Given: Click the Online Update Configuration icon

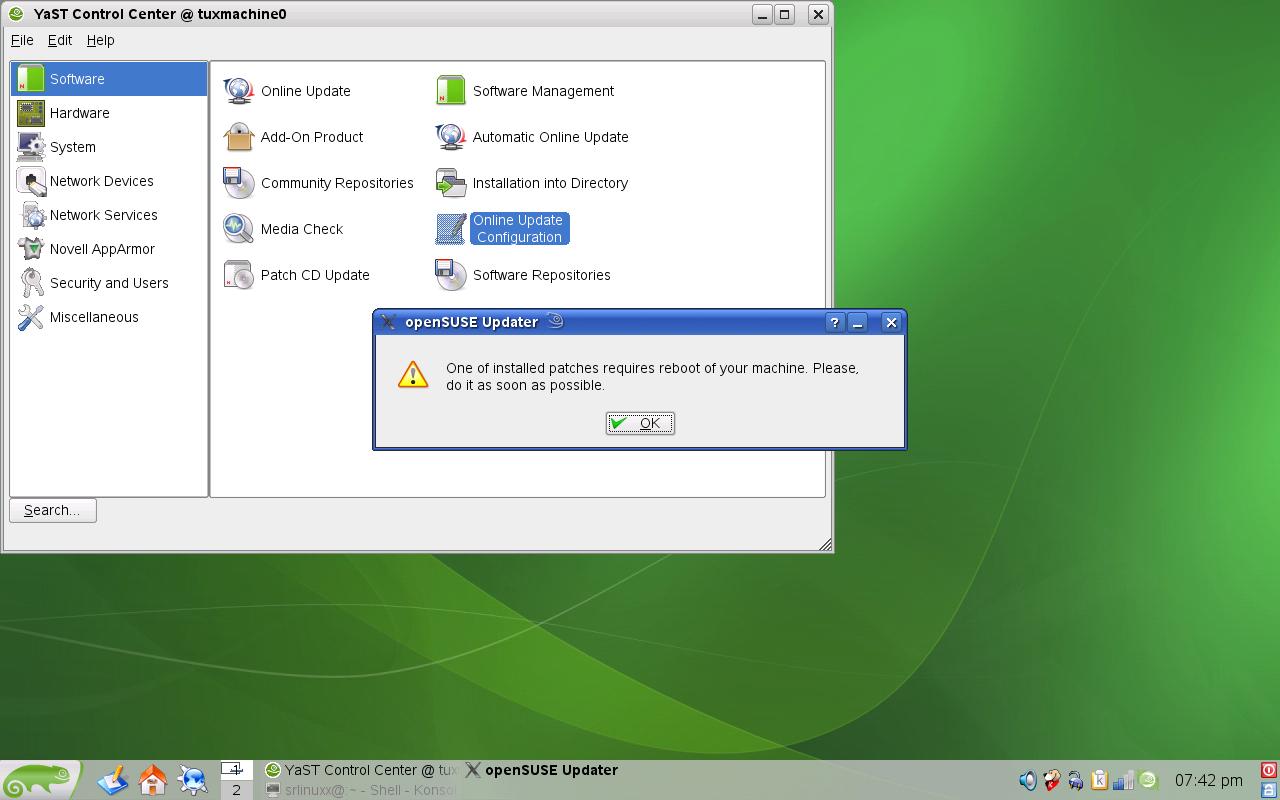Looking at the screenshot, I should 451,229.
